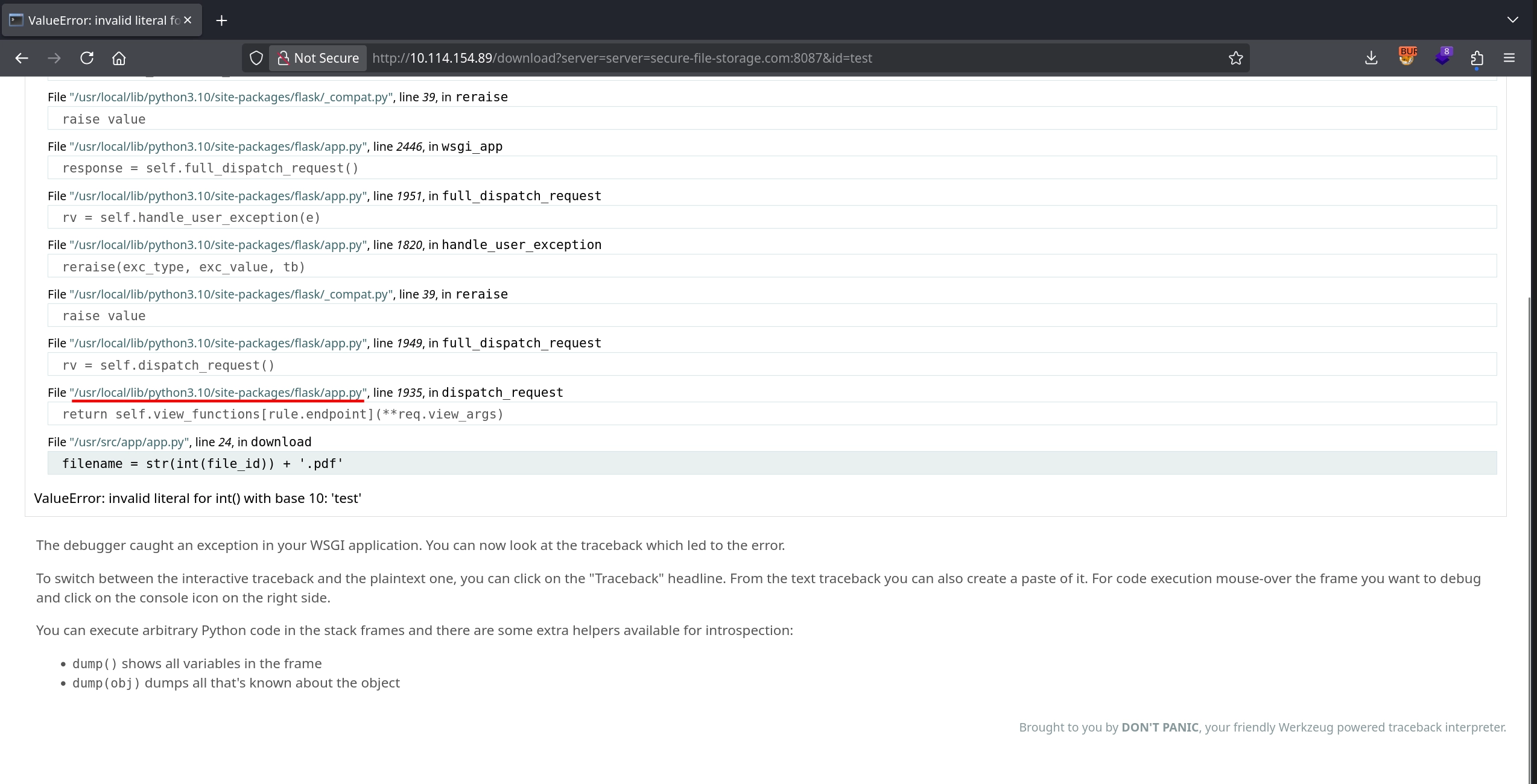Click the browser back arrow

pos(22,58)
